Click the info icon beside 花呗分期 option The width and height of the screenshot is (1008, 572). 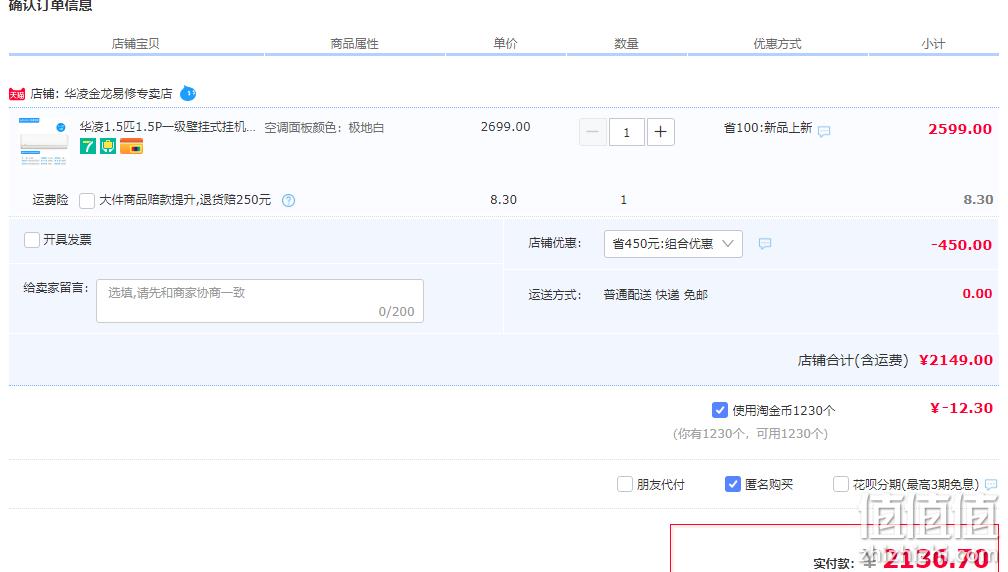click(x=991, y=484)
